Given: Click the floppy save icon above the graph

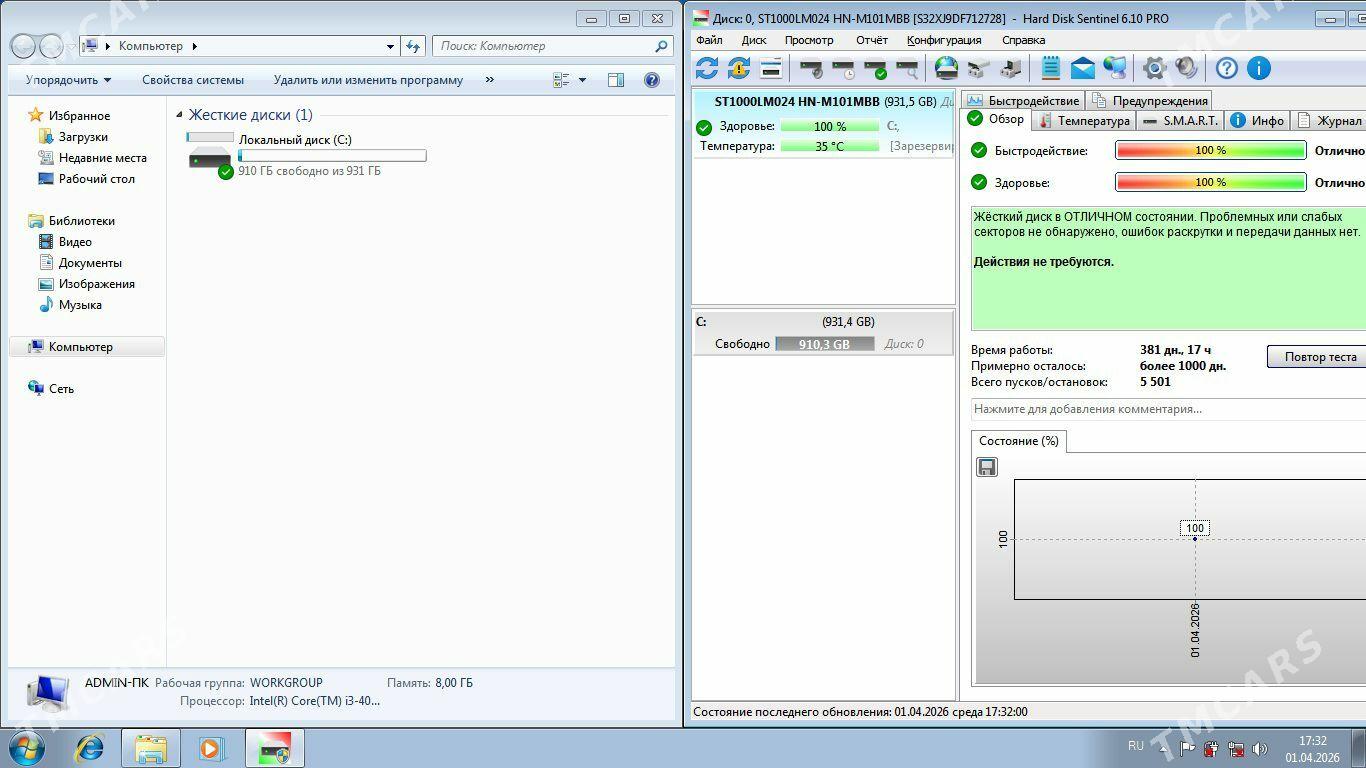Looking at the screenshot, I should pyautogui.click(x=987, y=467).
